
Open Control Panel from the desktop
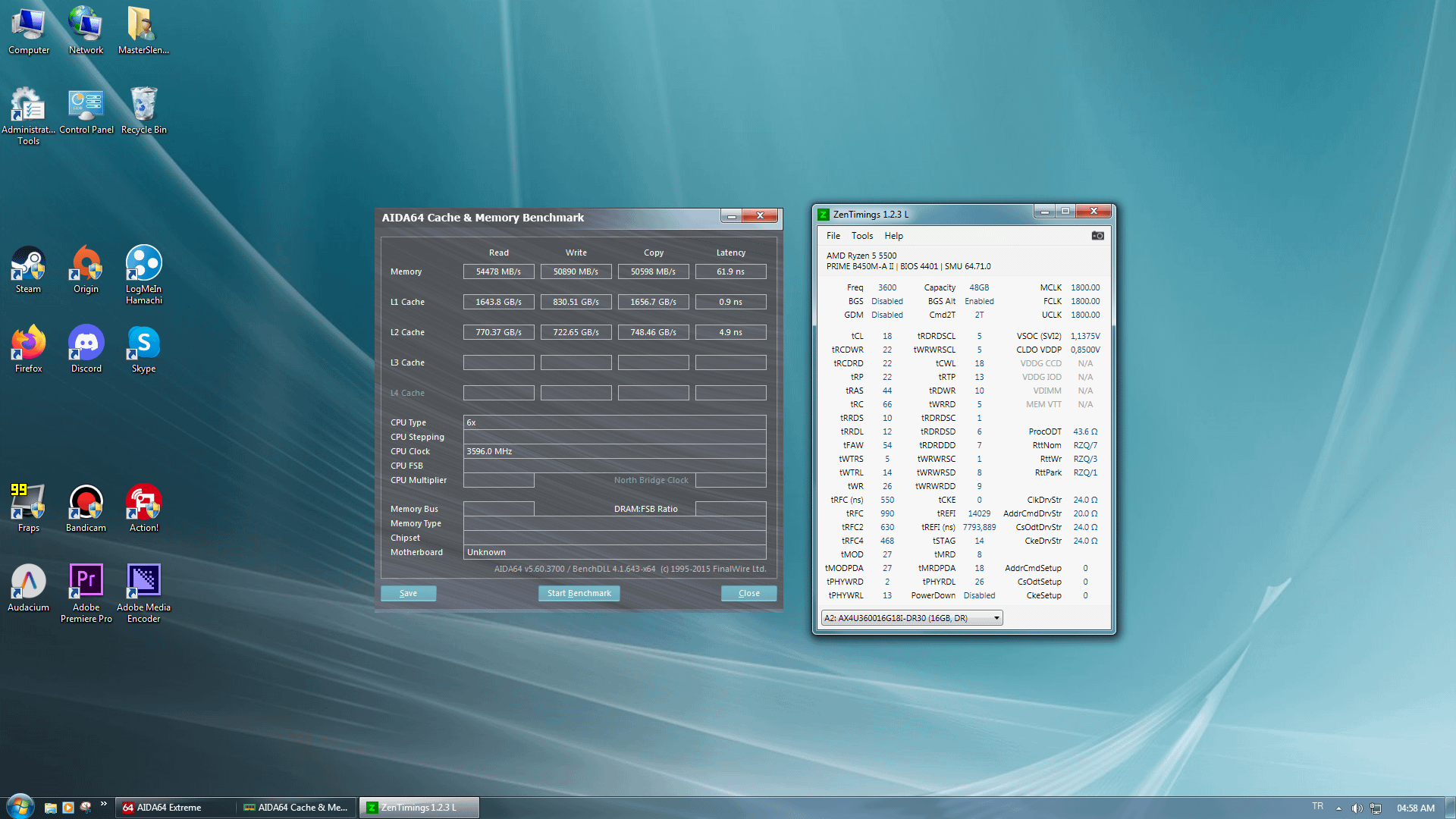coord(86,111)
